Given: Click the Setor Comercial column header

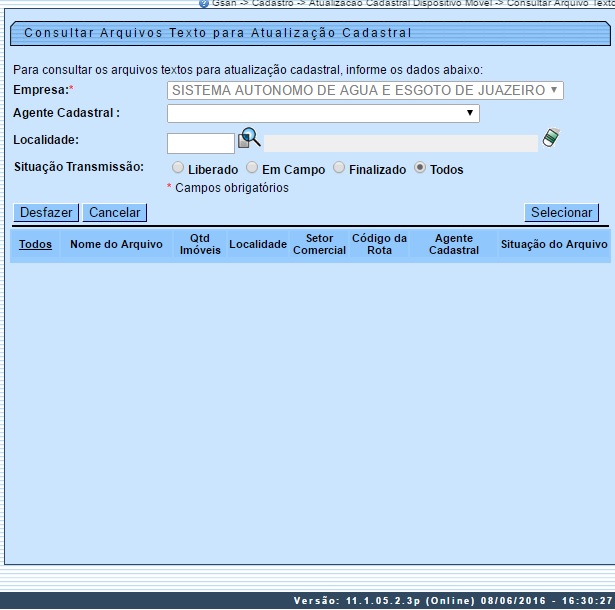Looking at the screenshot, I should (x=319, y=244).
